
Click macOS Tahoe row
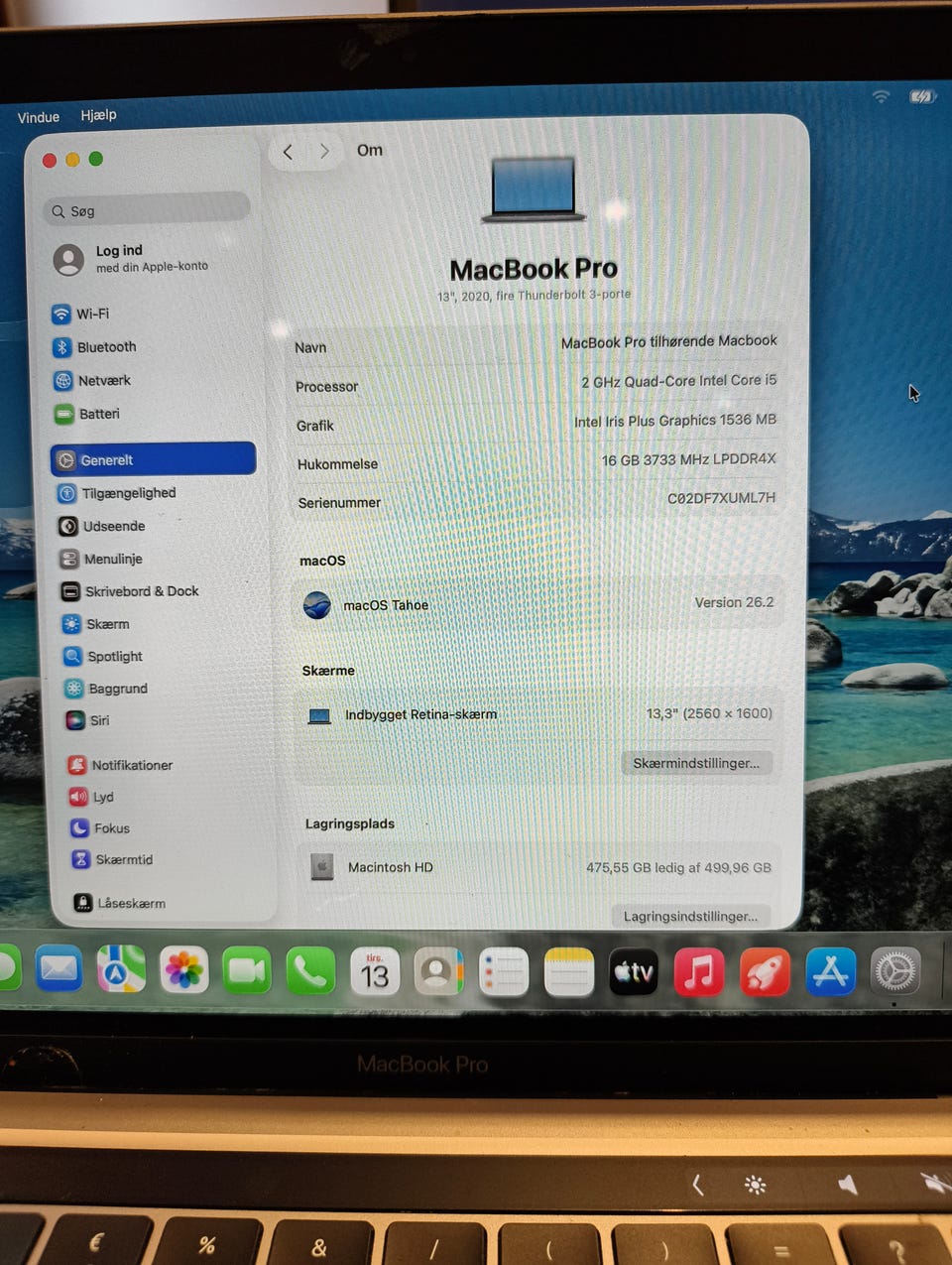coord(538,603)
